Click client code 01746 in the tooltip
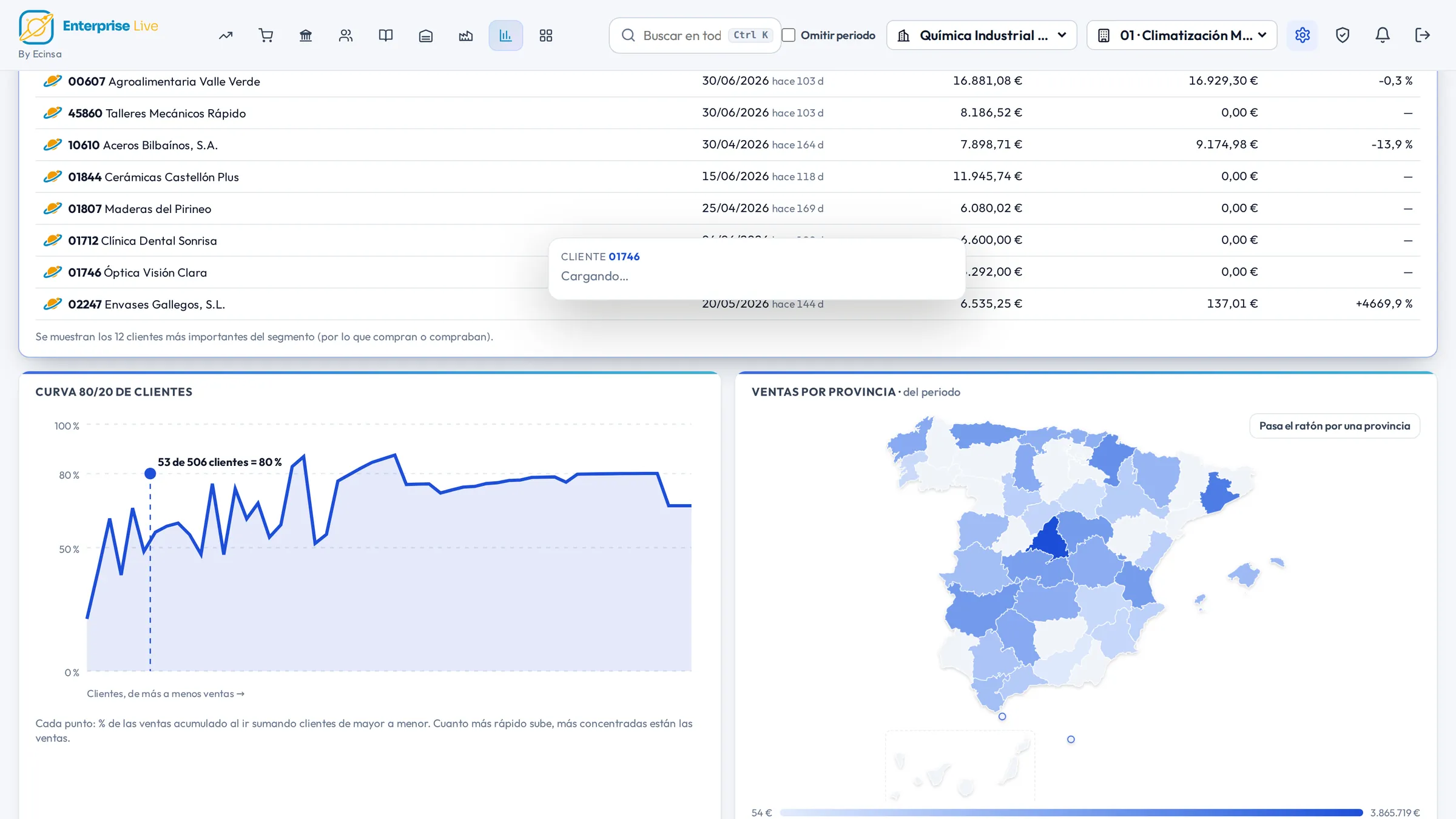 point(624,257)
